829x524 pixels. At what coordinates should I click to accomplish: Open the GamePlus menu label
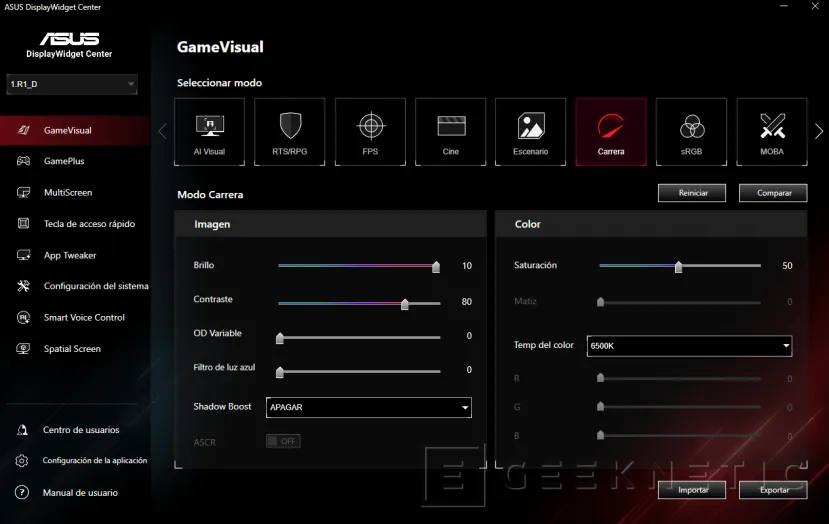(x=64, y=161)
